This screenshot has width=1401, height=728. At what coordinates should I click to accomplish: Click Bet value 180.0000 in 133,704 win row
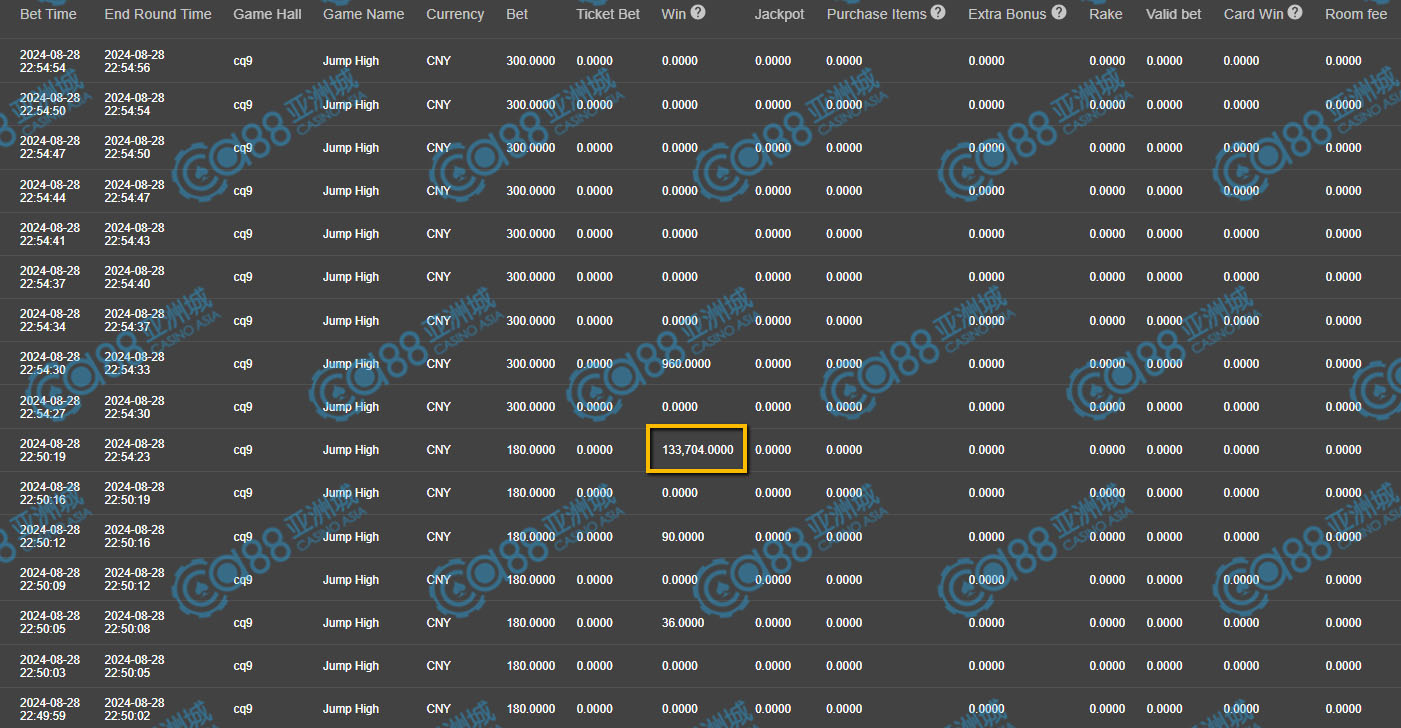[531, 450]
